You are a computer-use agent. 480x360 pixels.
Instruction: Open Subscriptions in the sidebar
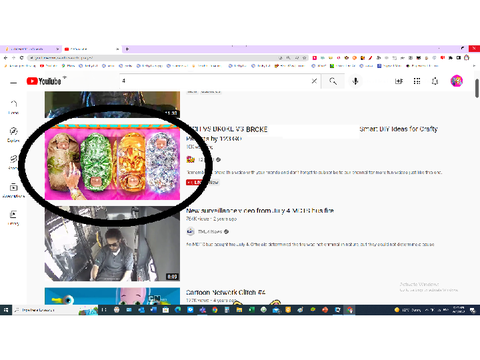click(13, 190)
